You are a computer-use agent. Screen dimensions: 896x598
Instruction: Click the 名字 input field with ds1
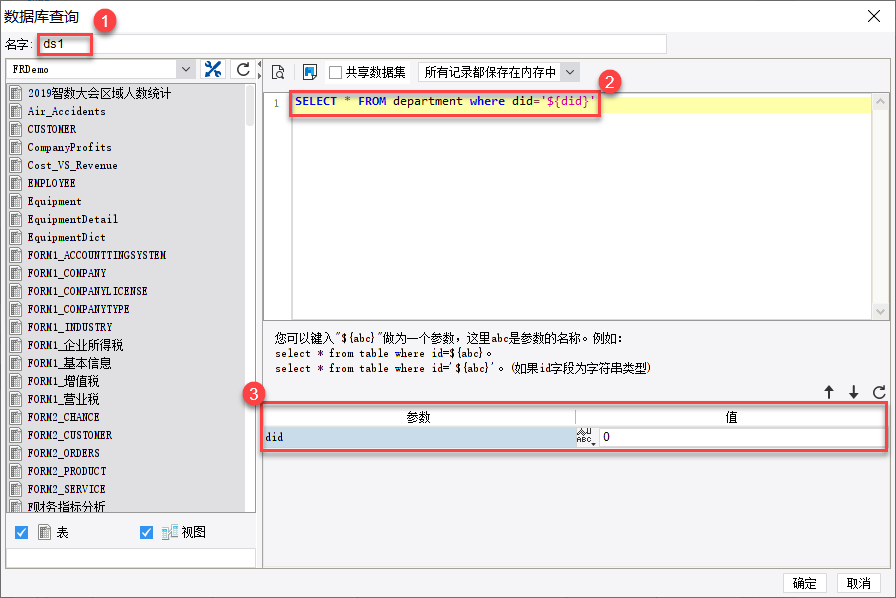(352, 44)
